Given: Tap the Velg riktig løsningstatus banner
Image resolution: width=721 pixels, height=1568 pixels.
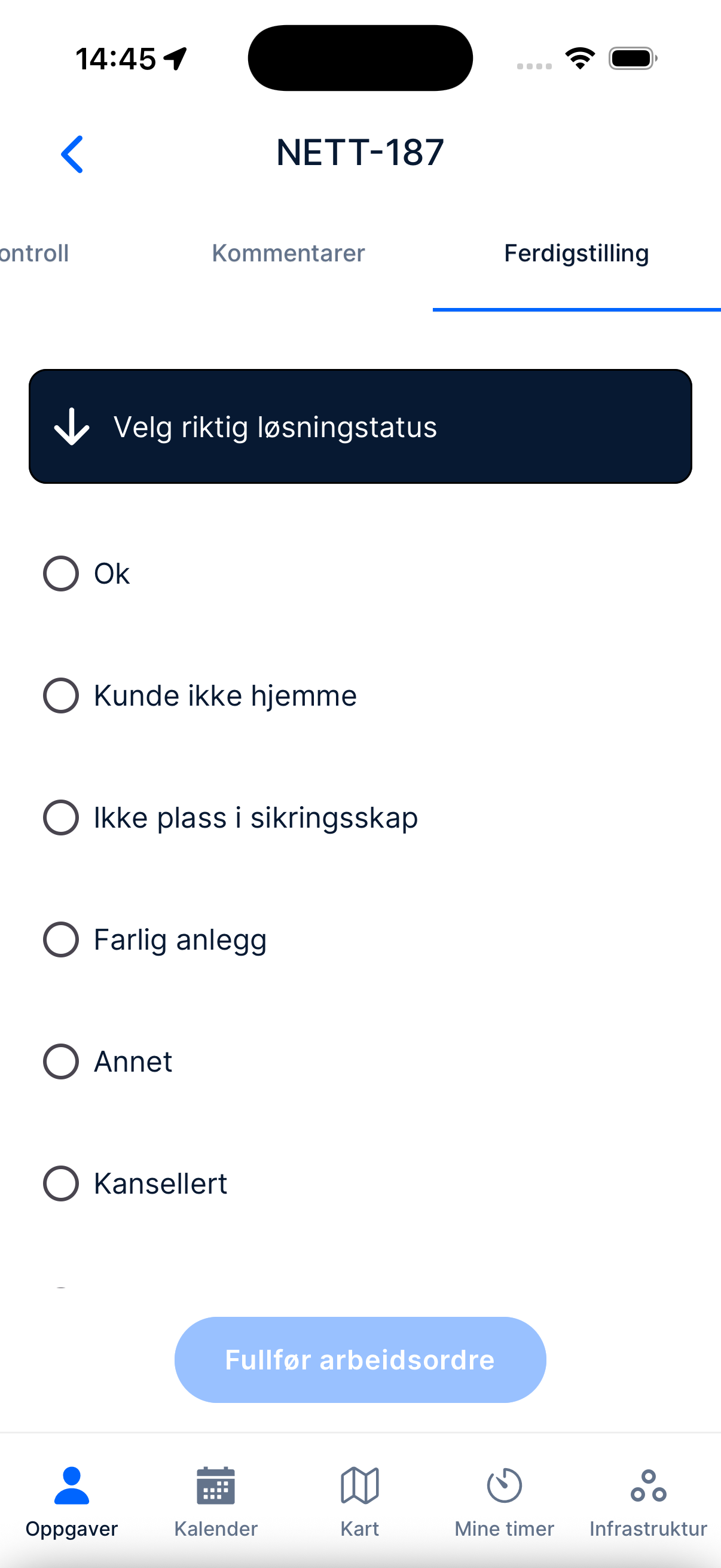Looking at the screenshot, I should coord(360,426).
